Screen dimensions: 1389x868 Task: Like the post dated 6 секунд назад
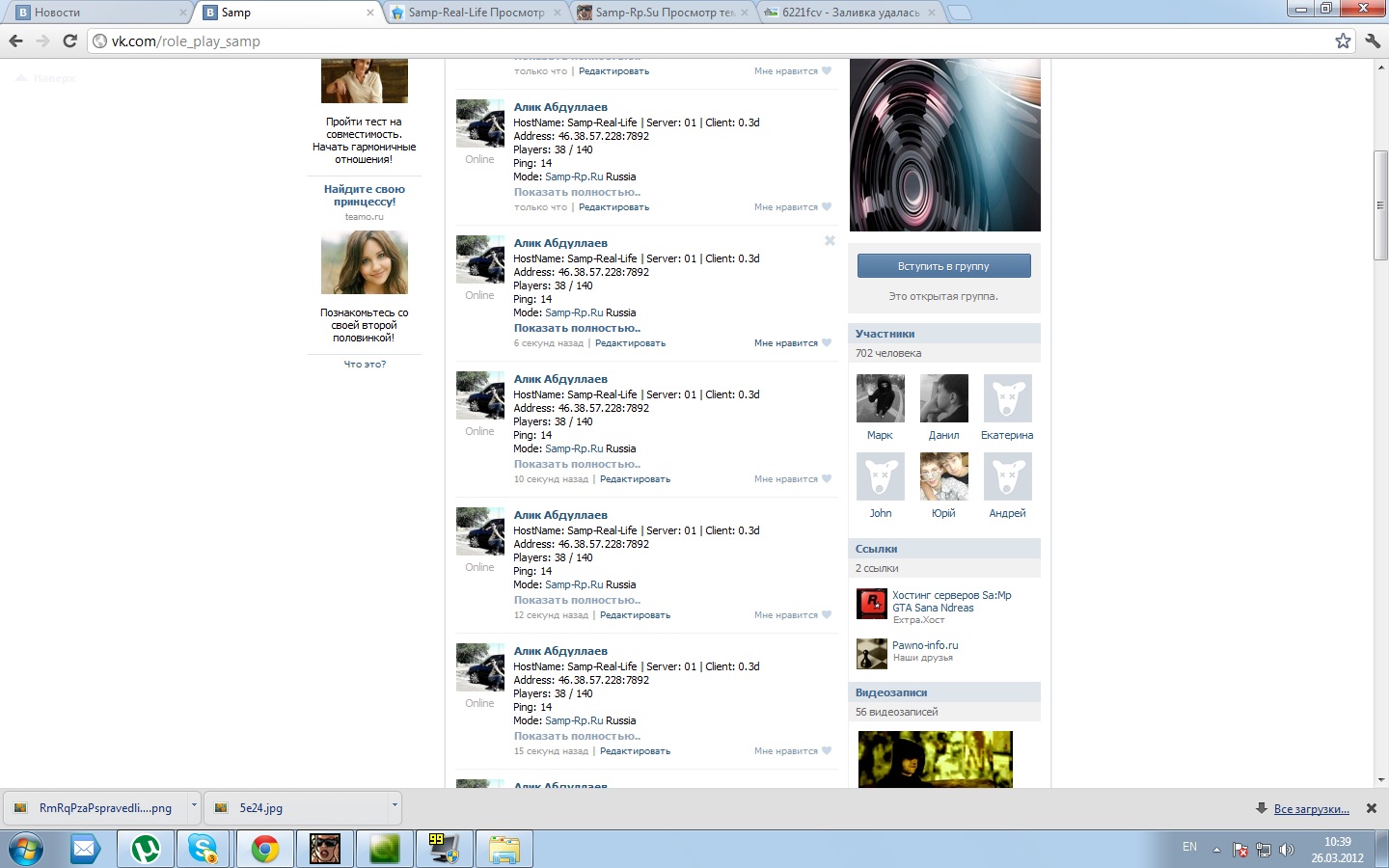792,343
